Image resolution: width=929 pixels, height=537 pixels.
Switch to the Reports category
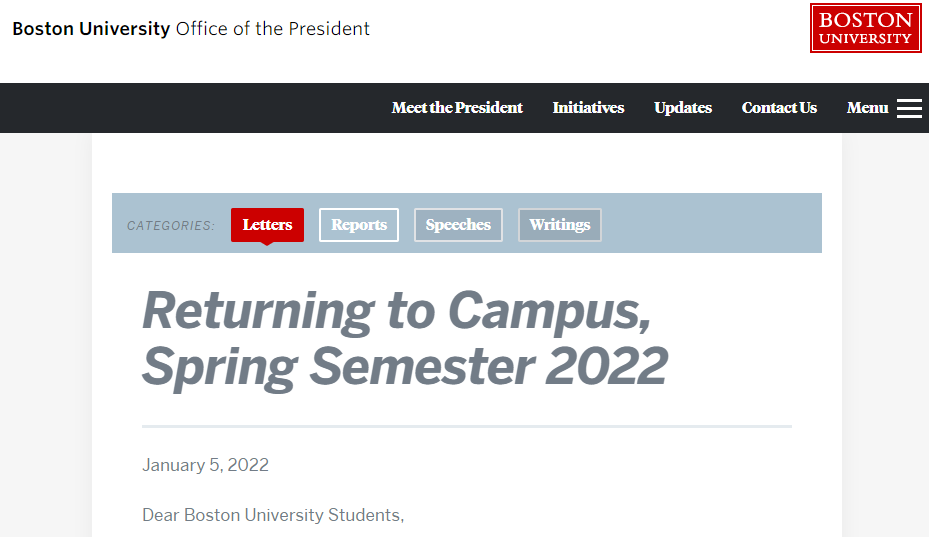[359, 225]
